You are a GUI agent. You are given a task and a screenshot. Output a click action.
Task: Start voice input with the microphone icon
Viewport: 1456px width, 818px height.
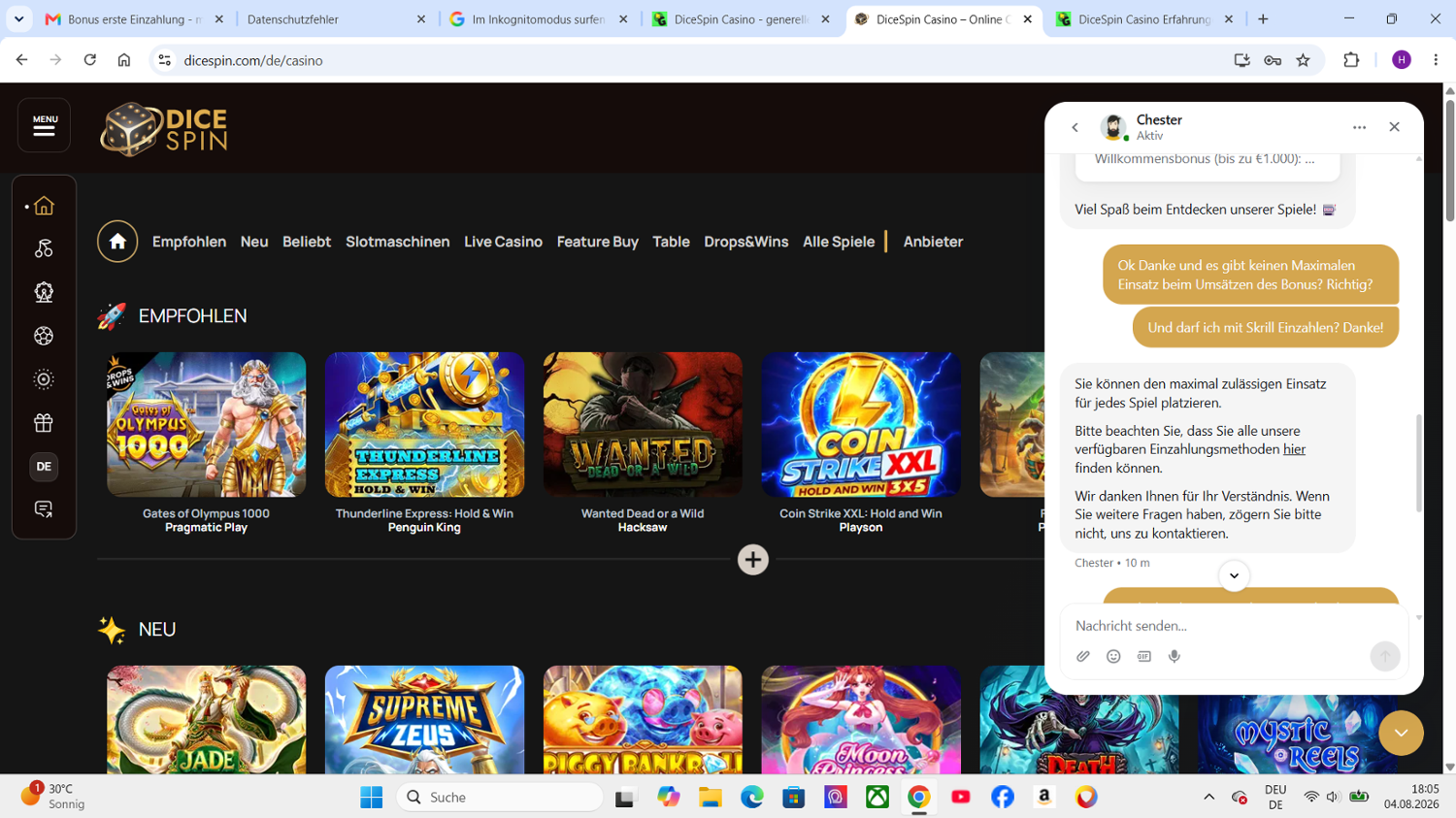[1175, 657]
